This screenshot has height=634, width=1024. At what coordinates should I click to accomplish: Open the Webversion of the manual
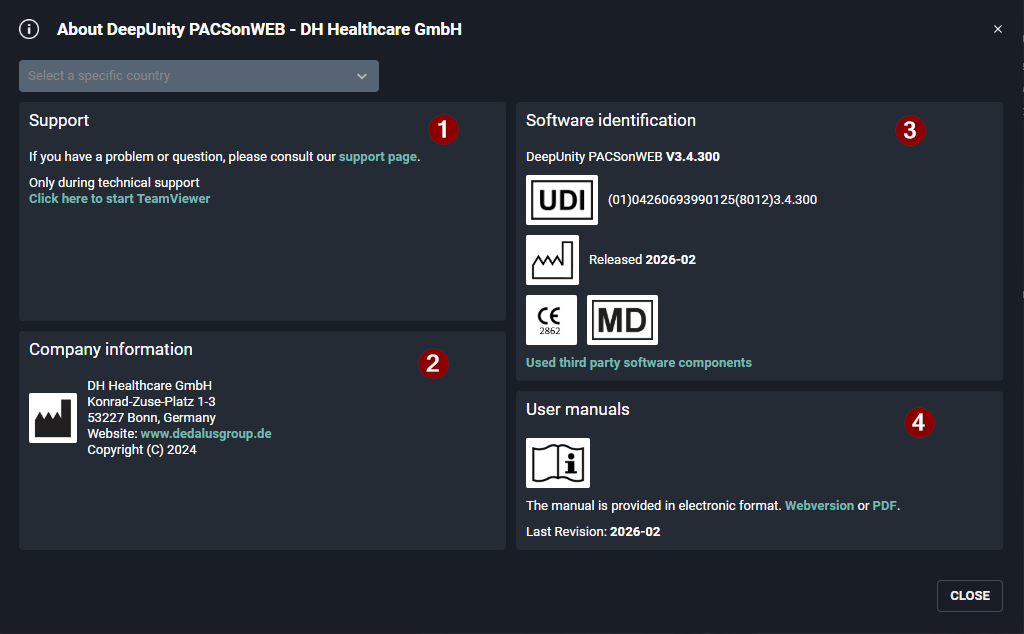819,506
